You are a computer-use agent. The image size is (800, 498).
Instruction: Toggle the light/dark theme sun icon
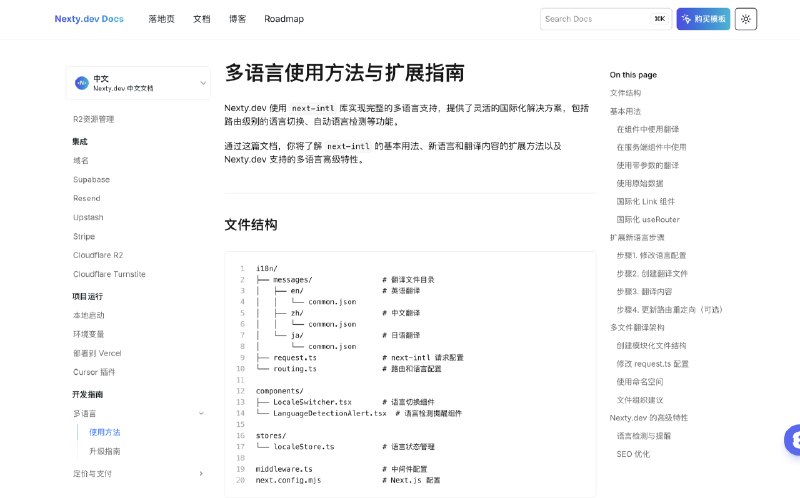click(x=745, y=19)
